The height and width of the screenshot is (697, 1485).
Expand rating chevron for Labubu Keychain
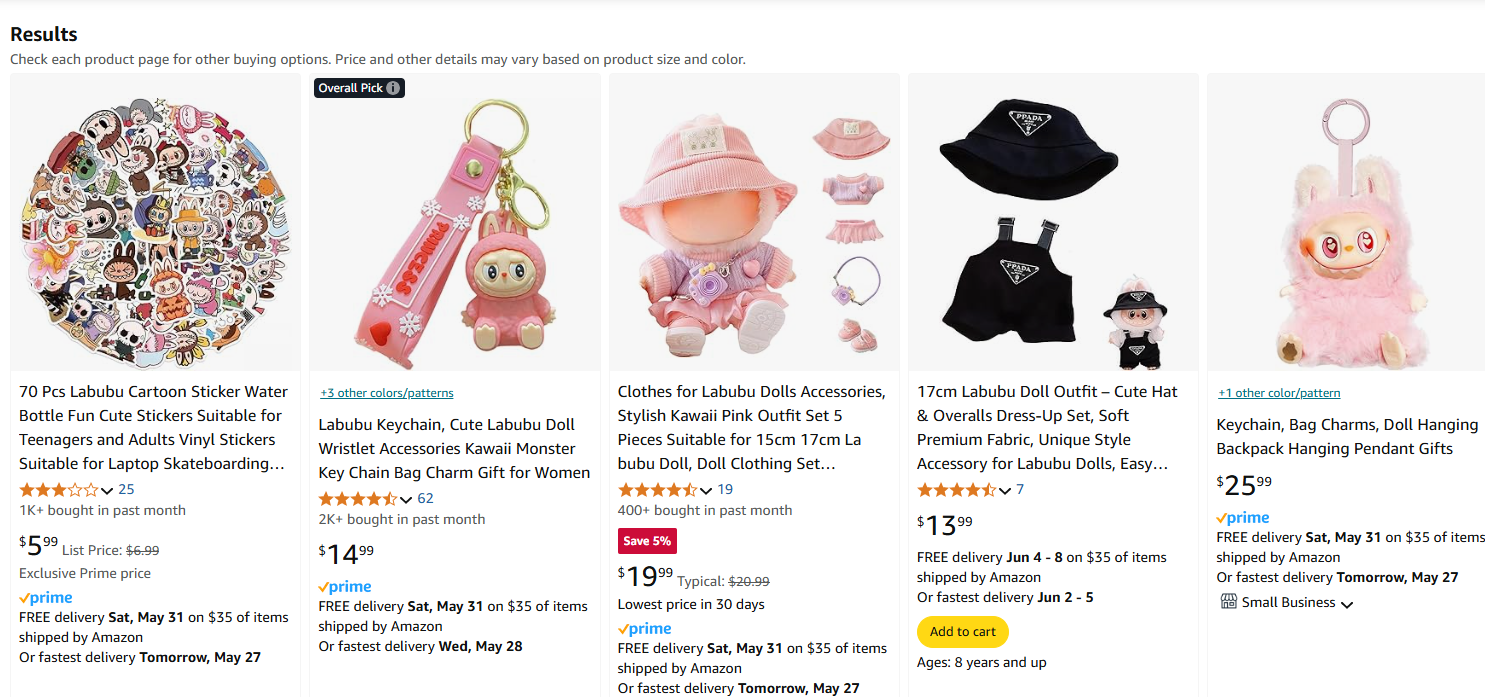(406, 500)
